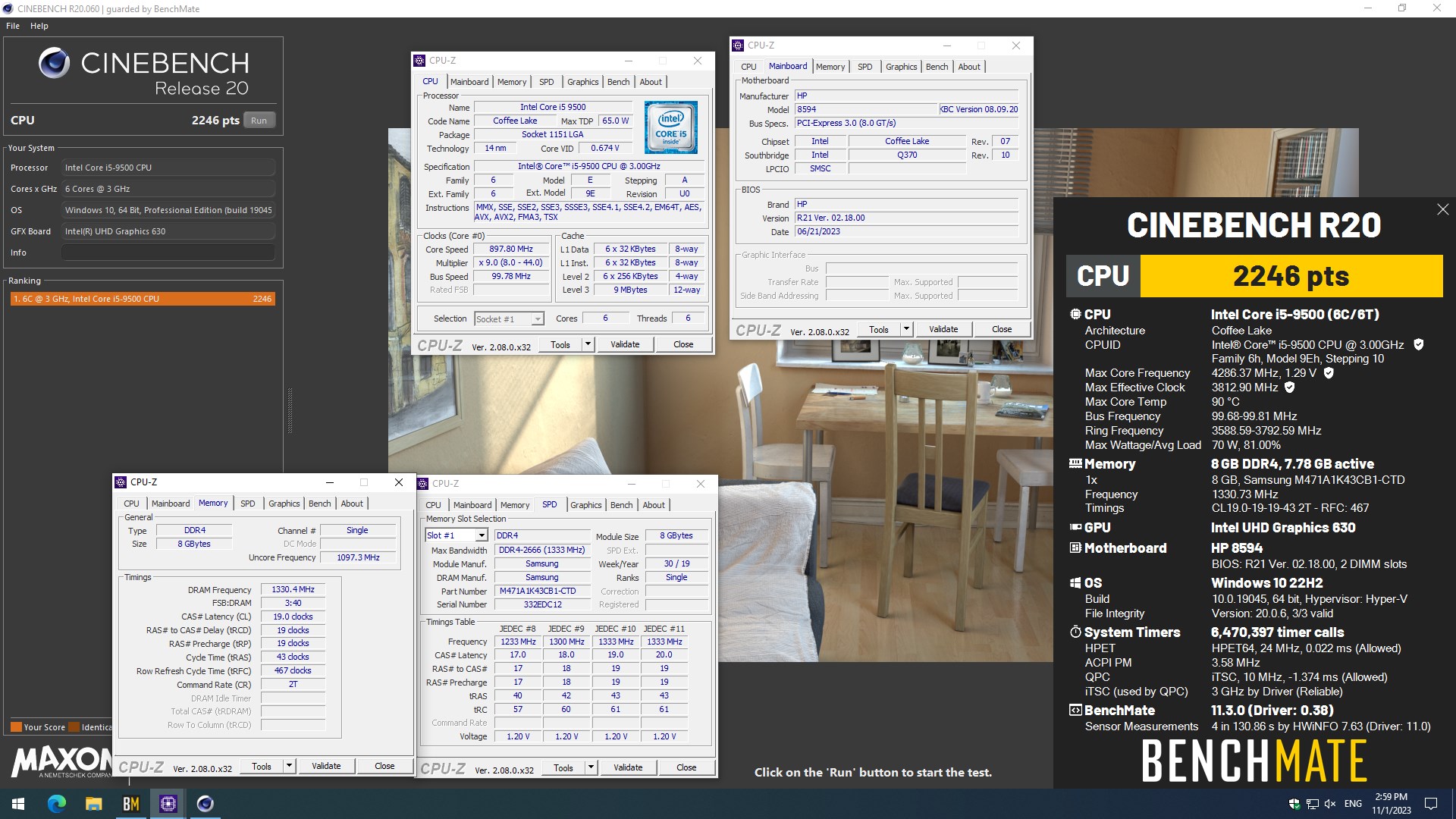Click the BenchMate section icon near version 11.3.0
The width and height of the screenshot is (1456, 819).
coord(1075,710)
